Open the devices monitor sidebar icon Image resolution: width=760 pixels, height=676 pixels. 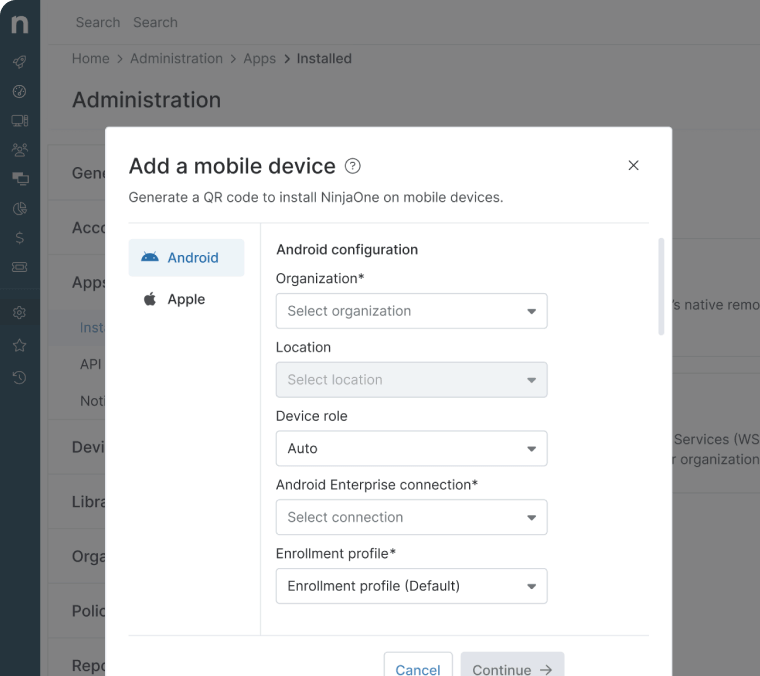click(20, 121)
